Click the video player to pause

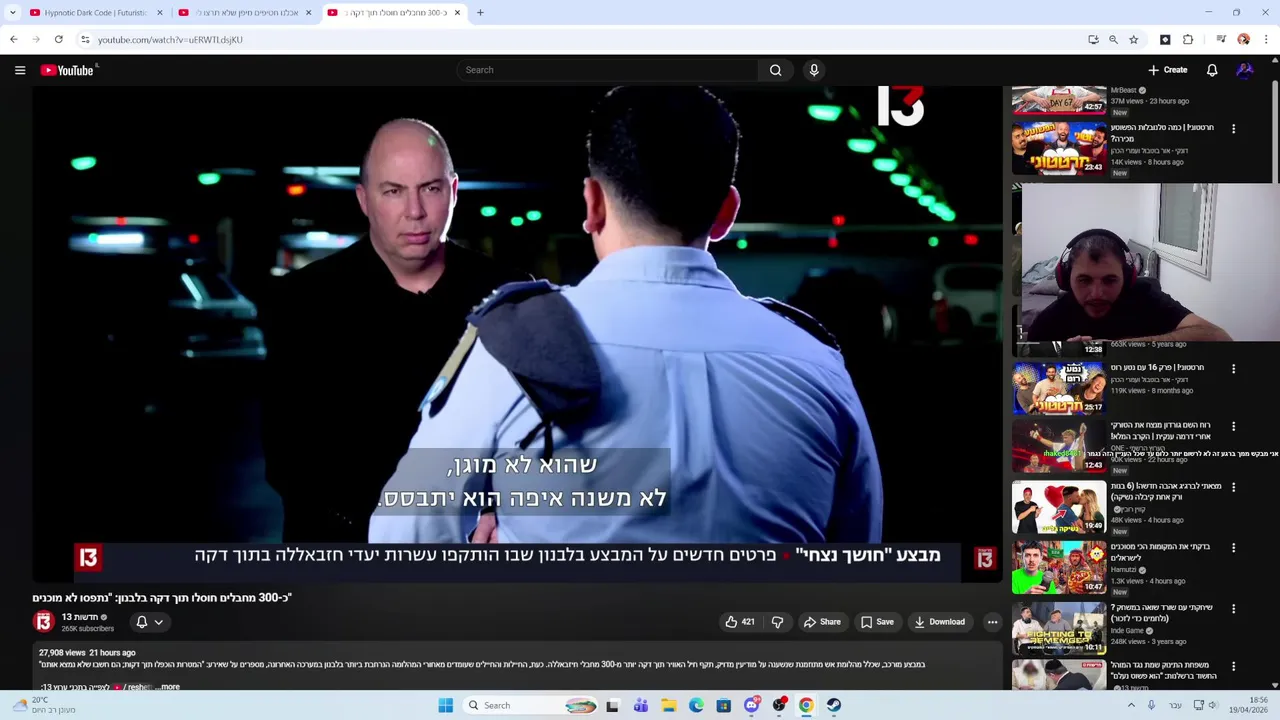click(x=517, y=333)
